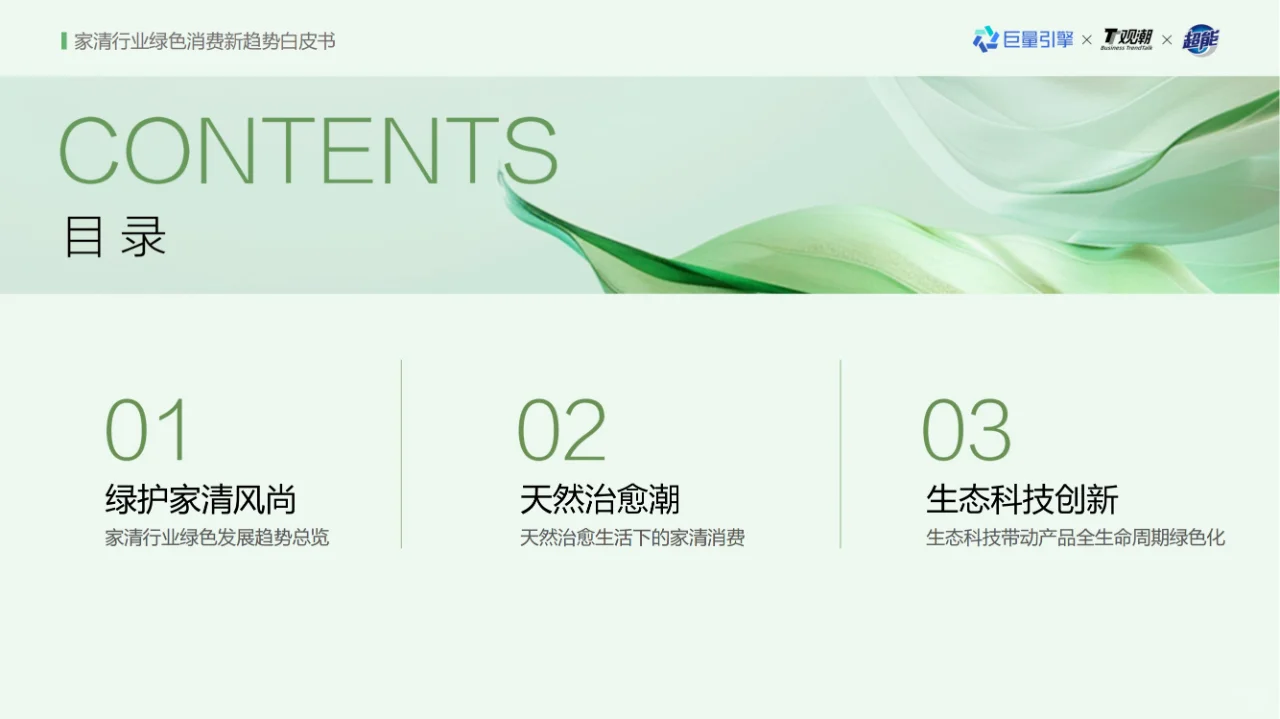Click the large number 01
This screenshot has width=1280, height=719.
pos(148,430)
